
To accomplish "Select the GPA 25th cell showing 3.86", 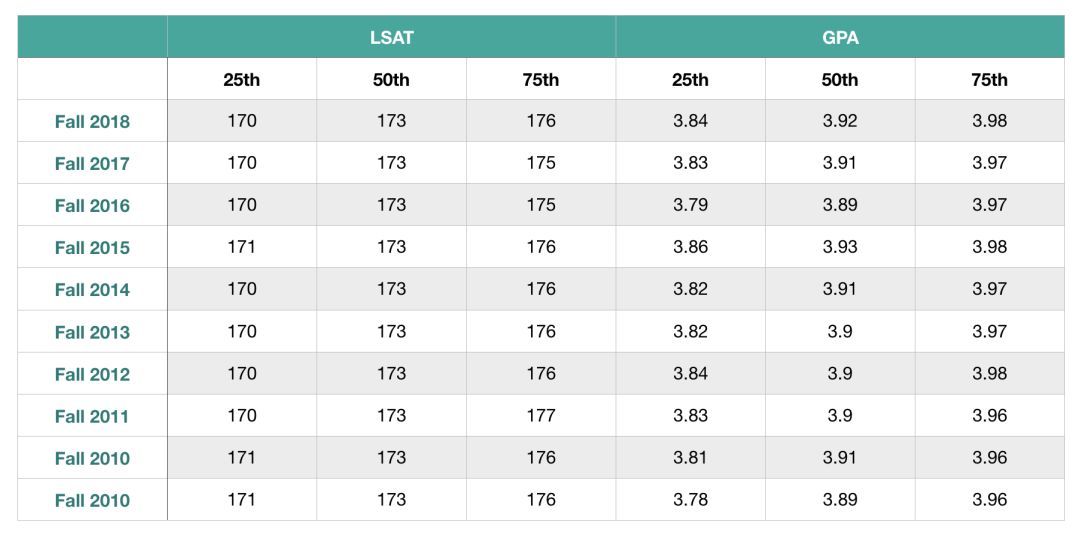I will (x=690, y=247).
